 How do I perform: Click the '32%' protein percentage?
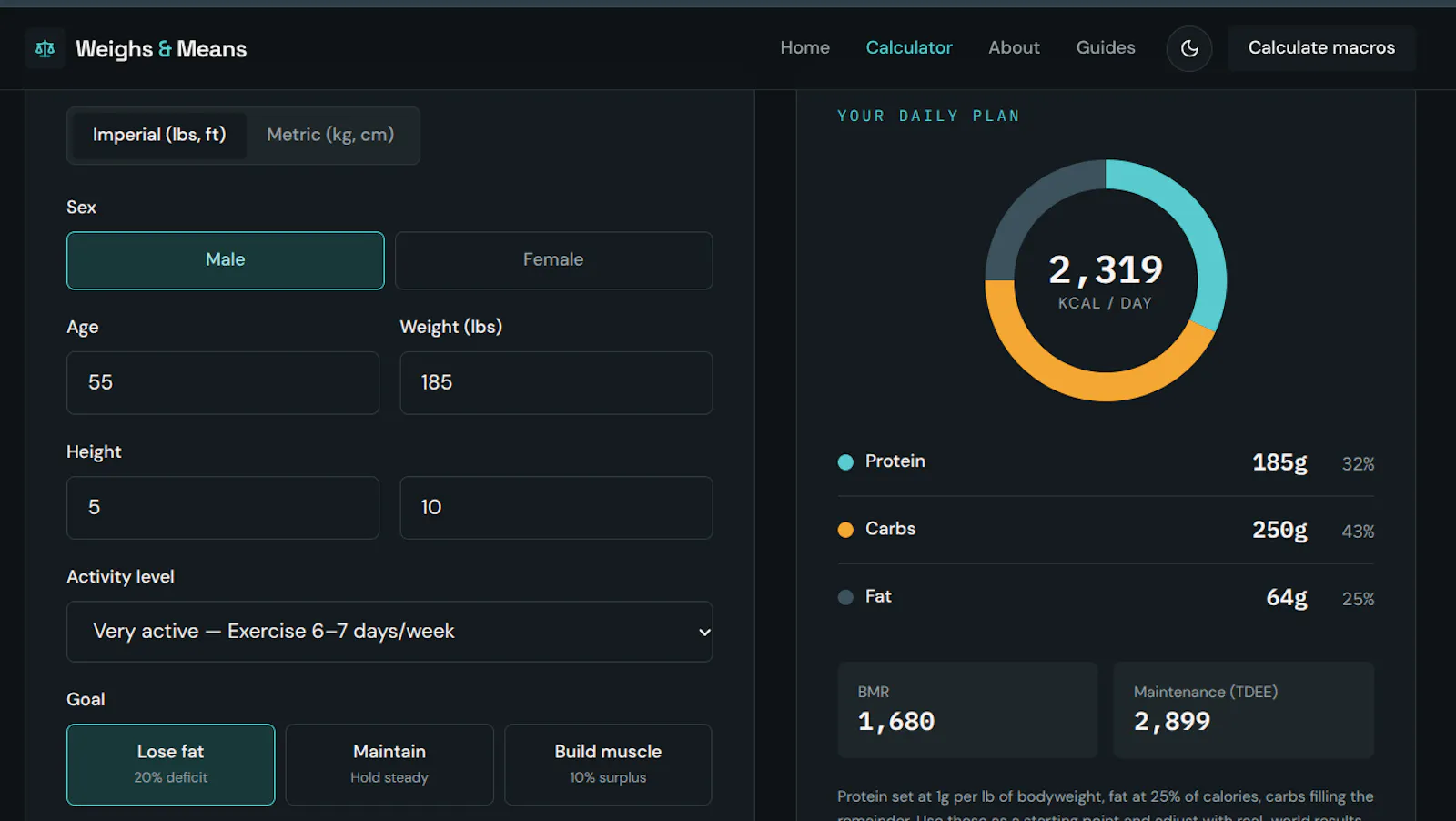tap(1358, 464)
